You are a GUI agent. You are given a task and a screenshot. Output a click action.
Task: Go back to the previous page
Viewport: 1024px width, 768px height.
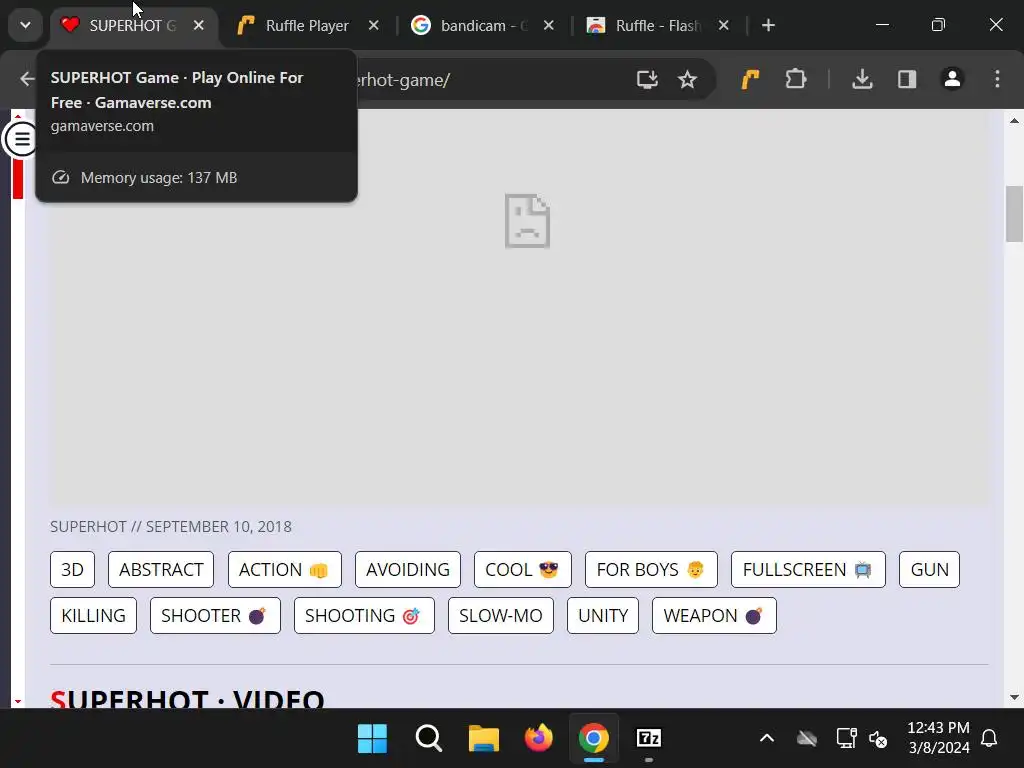tap(27, 79)
